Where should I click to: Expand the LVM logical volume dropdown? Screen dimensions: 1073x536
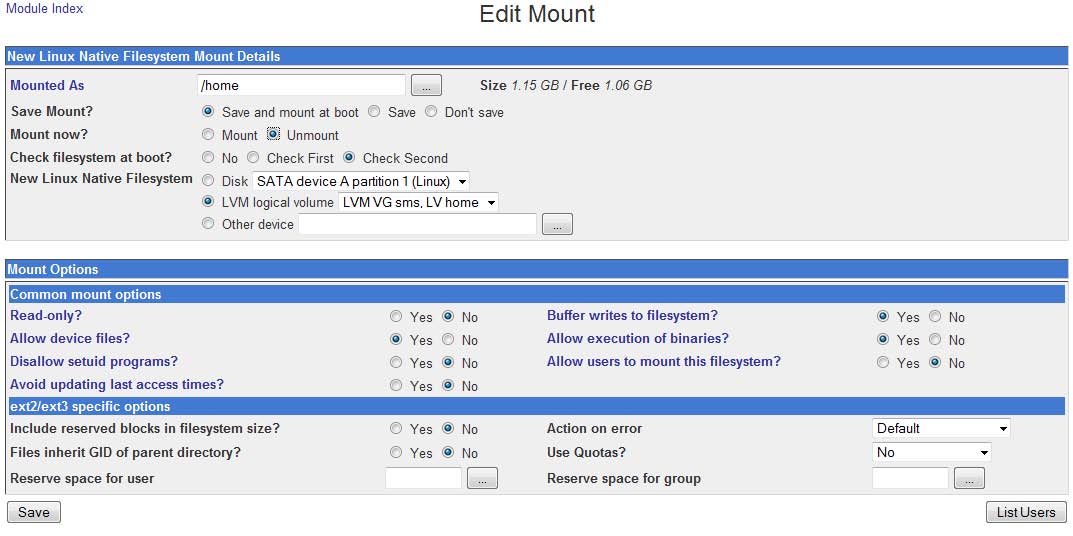418,203
